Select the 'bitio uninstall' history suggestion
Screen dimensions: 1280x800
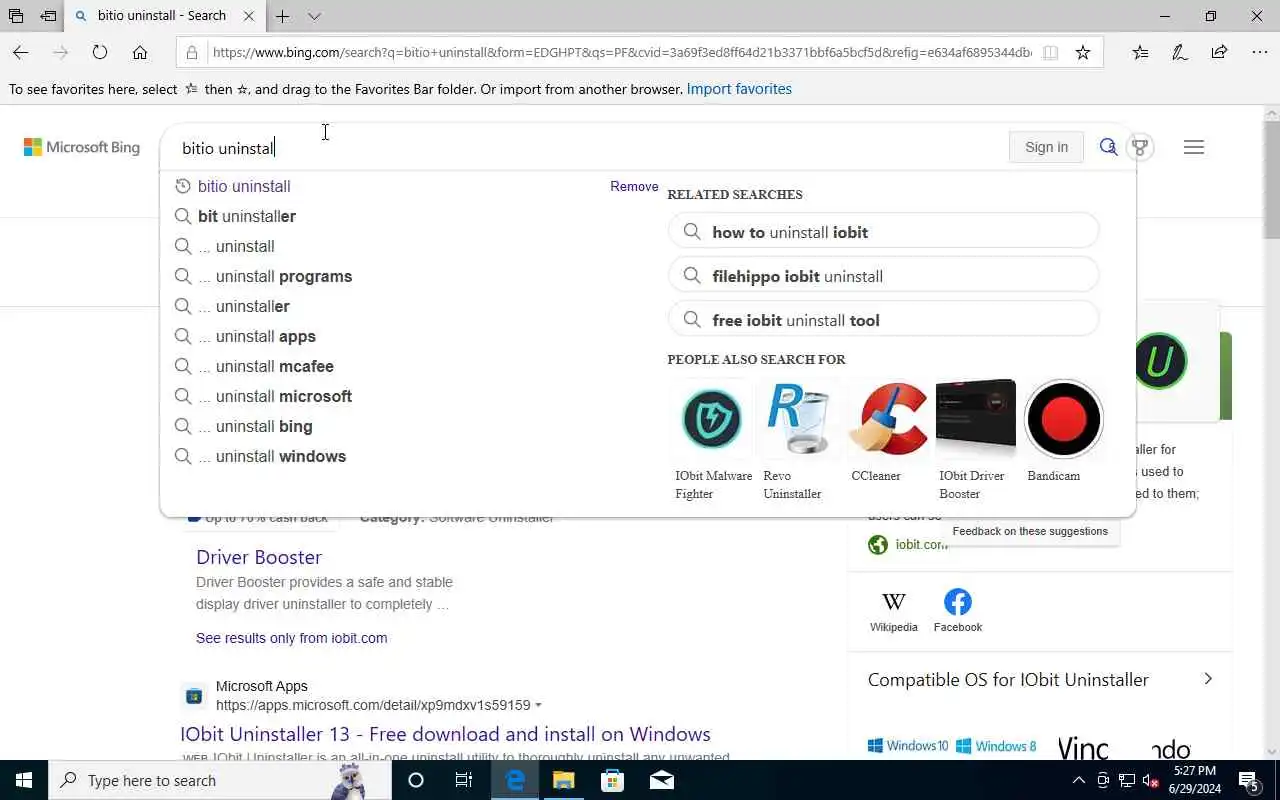click(244, 186)
